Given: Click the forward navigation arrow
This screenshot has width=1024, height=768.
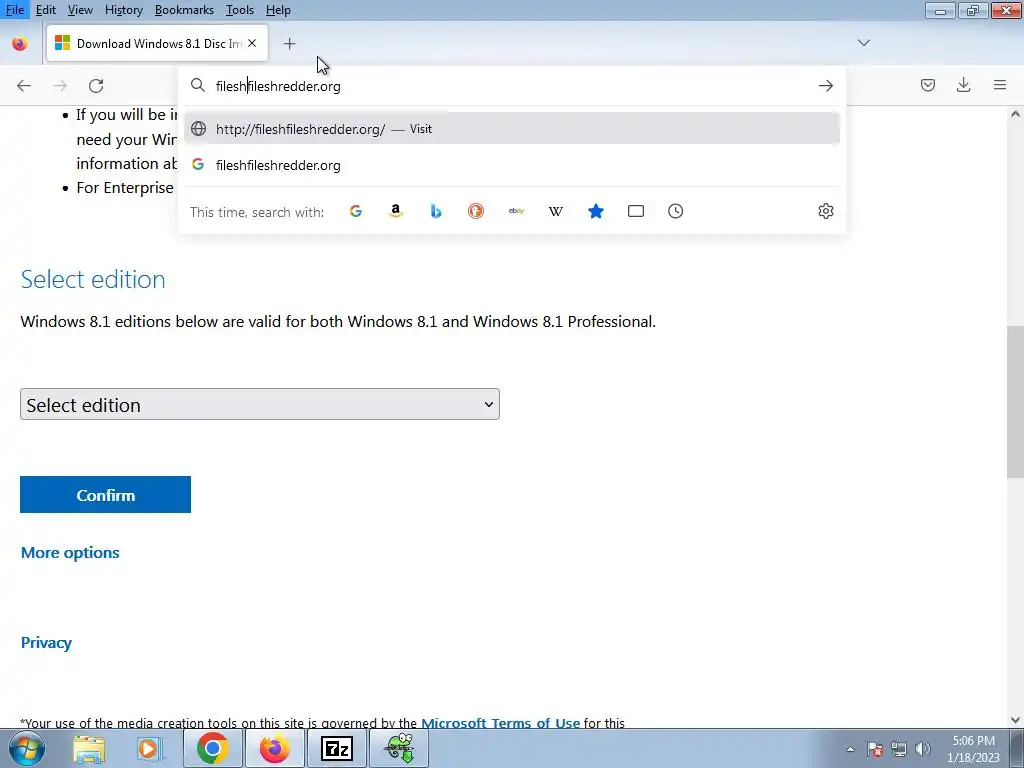Looking at the screenshot, I should 60,86.
